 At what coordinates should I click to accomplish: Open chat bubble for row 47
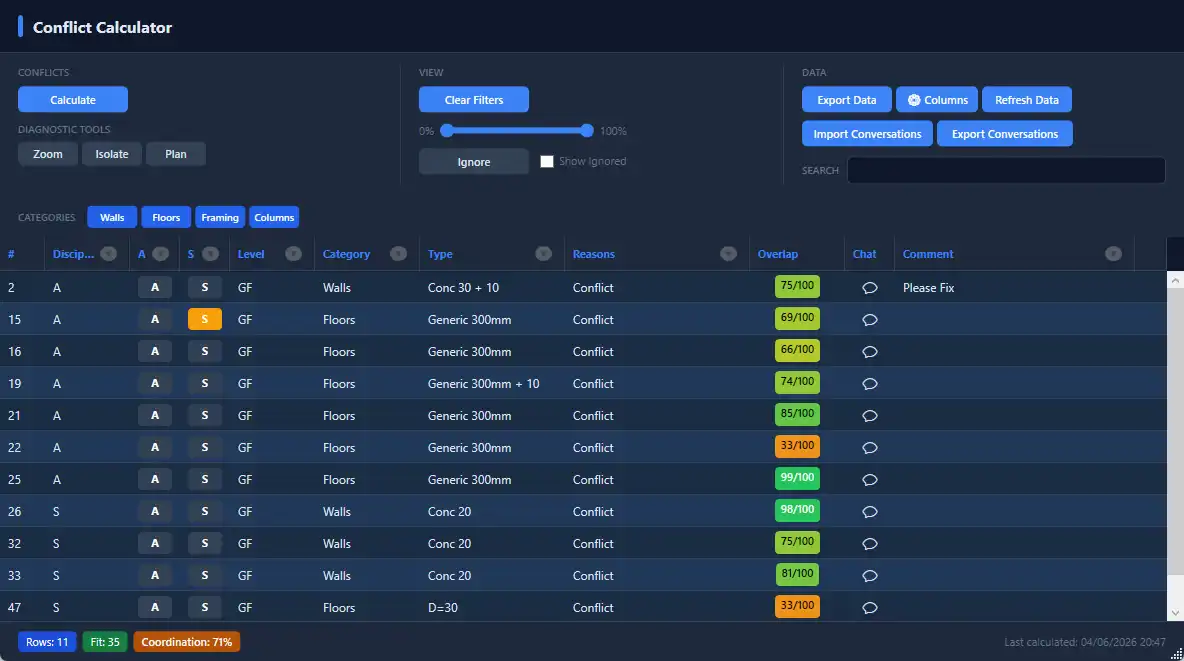tap(870, 607)
